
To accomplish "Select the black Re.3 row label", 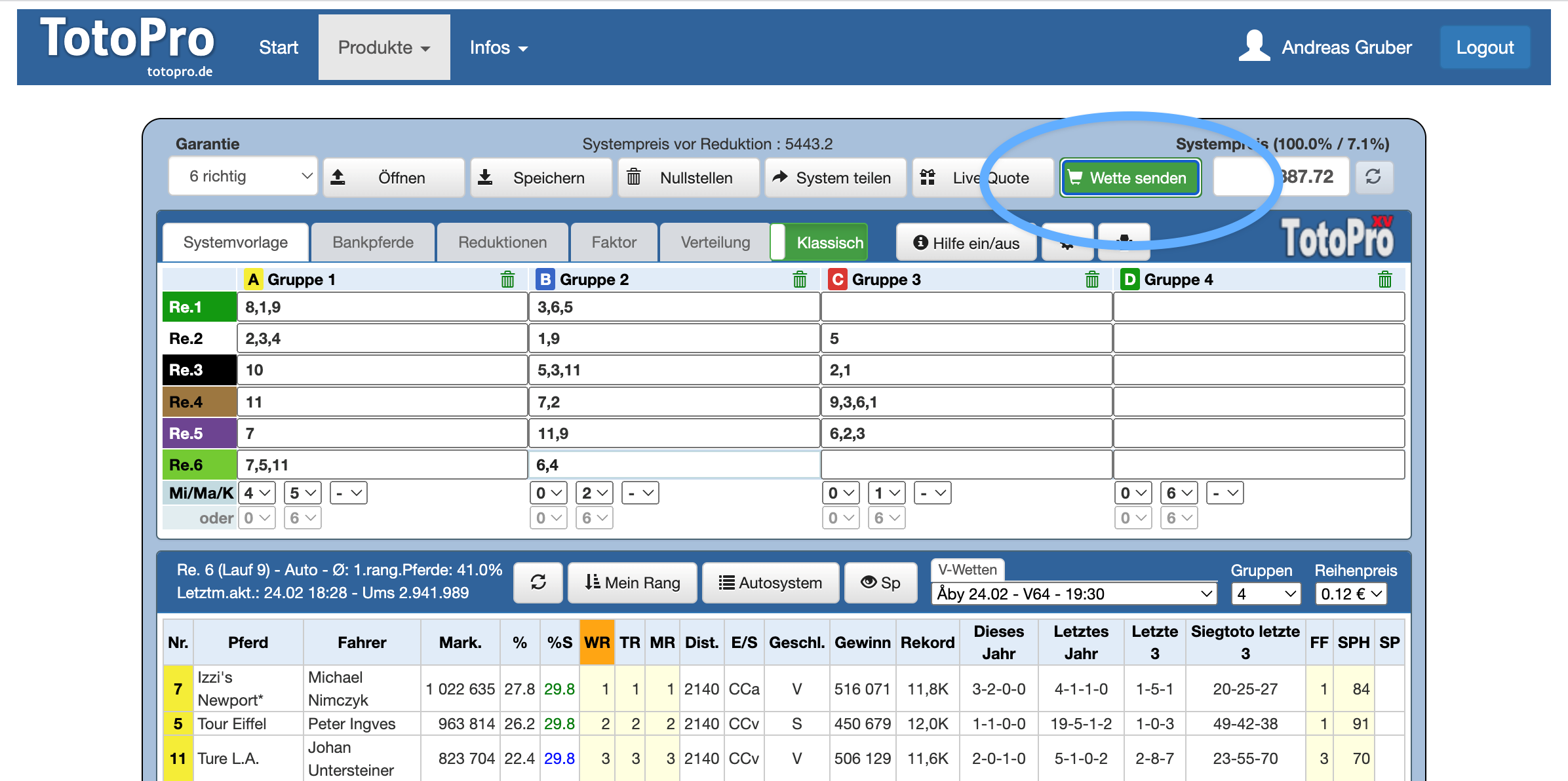I will click(199, 370).
